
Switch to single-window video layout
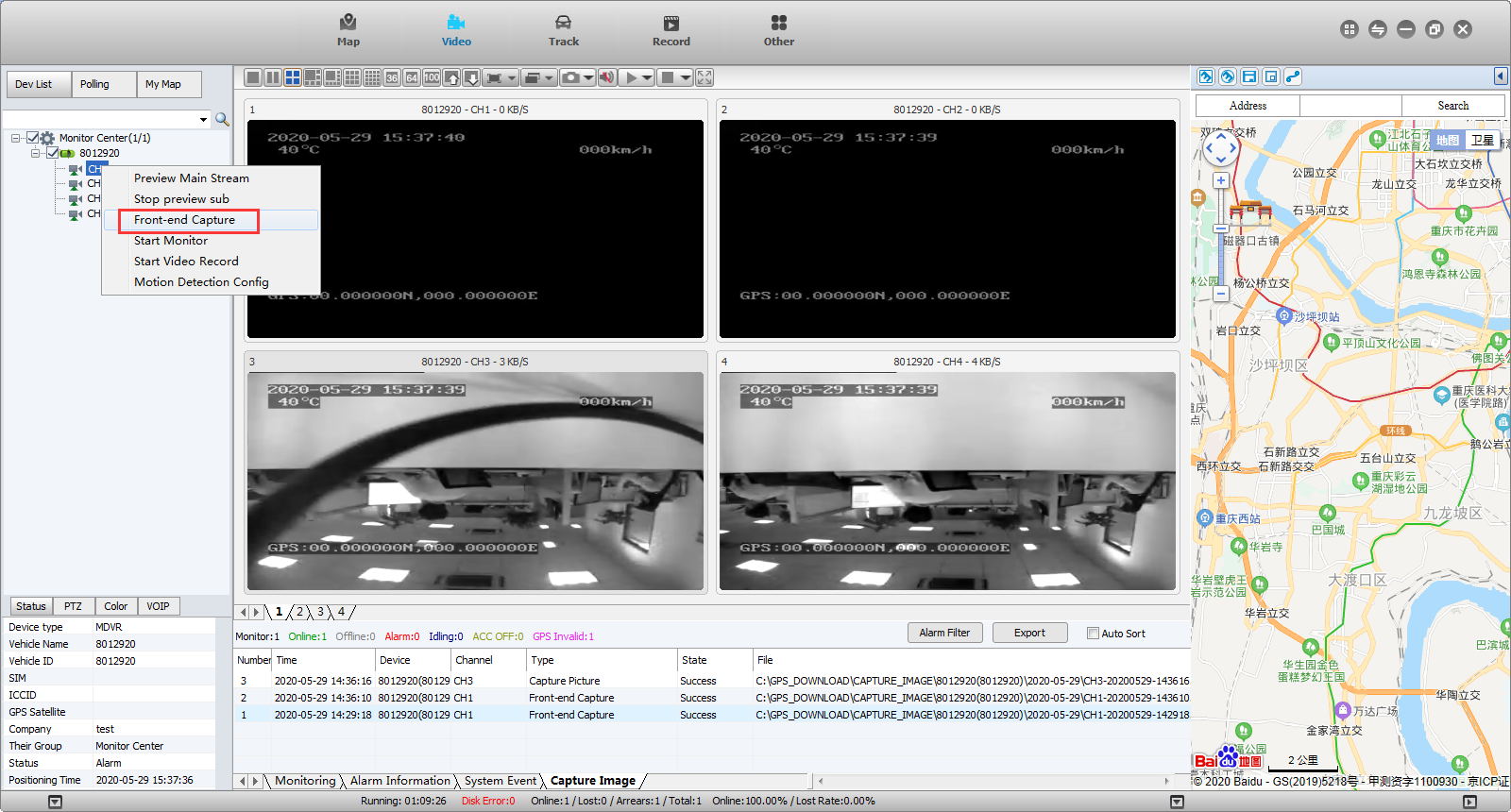pos(253,77)
